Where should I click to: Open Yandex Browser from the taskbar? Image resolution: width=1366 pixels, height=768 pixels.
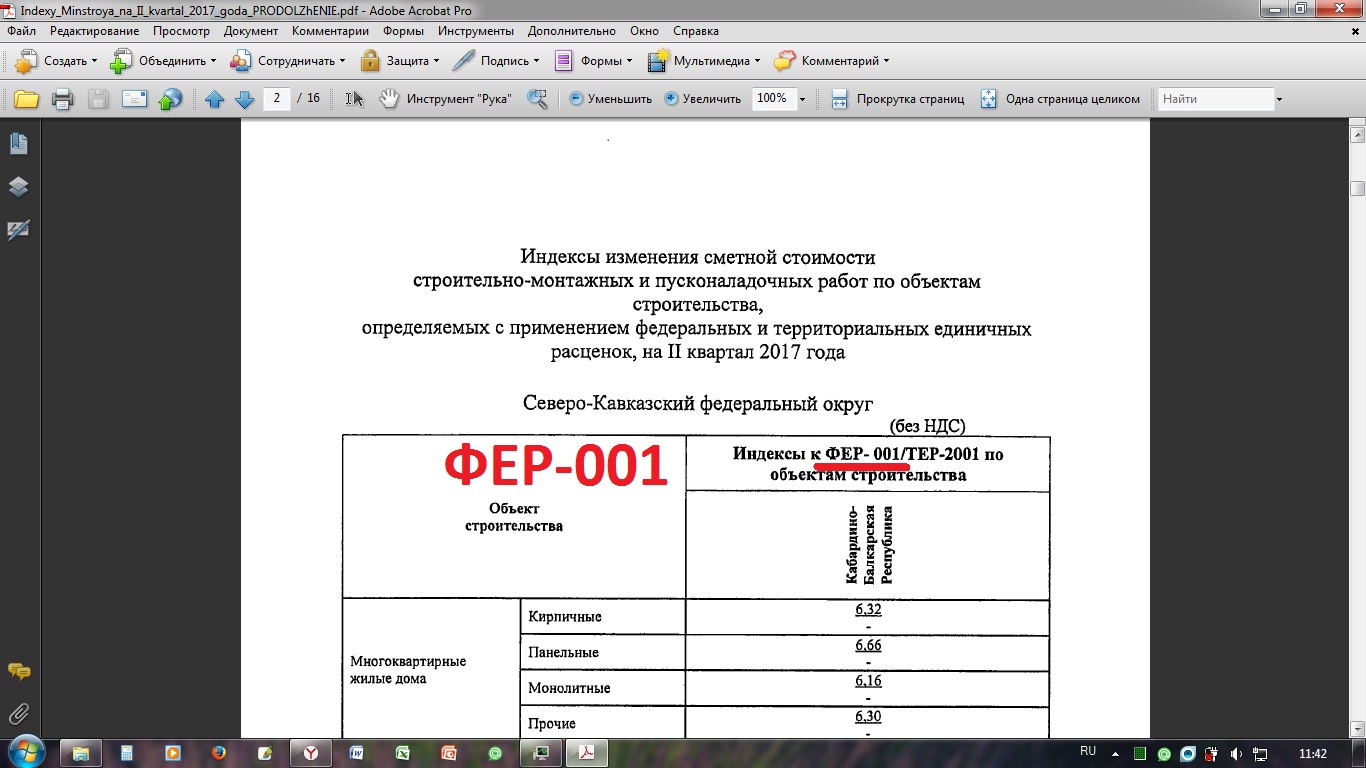[x=311, y=753]
